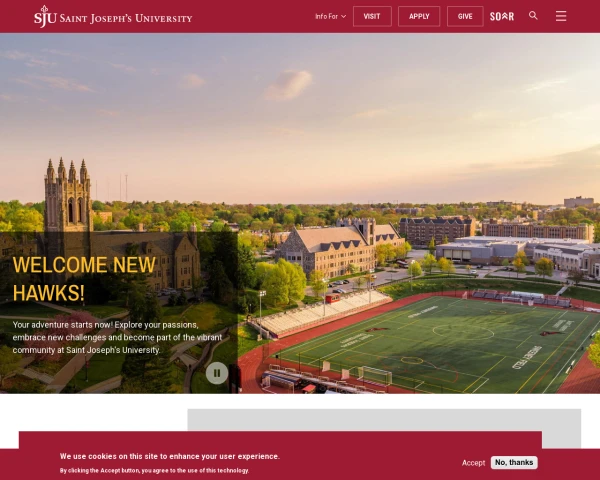Open the search magnifier icon
This screenshot has height=480, width=600.
pyautogui.click(x=533, y=16)
